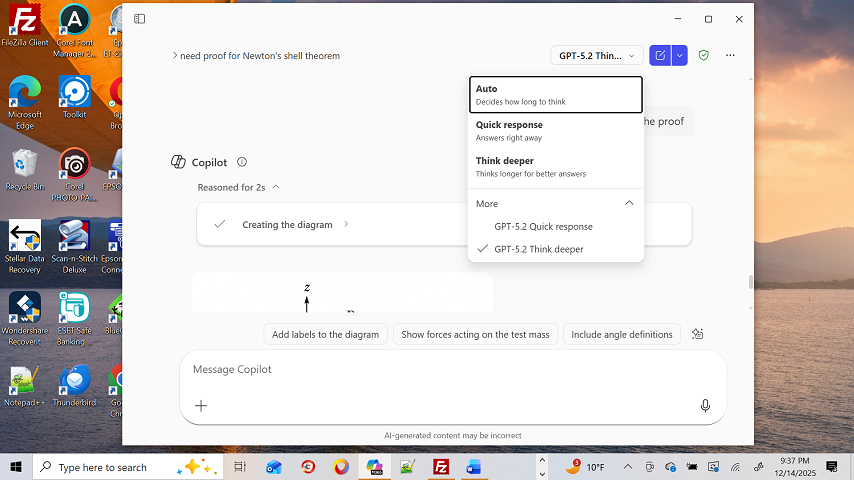
Task: Select the Quick response mode
Action: (555, 131)
